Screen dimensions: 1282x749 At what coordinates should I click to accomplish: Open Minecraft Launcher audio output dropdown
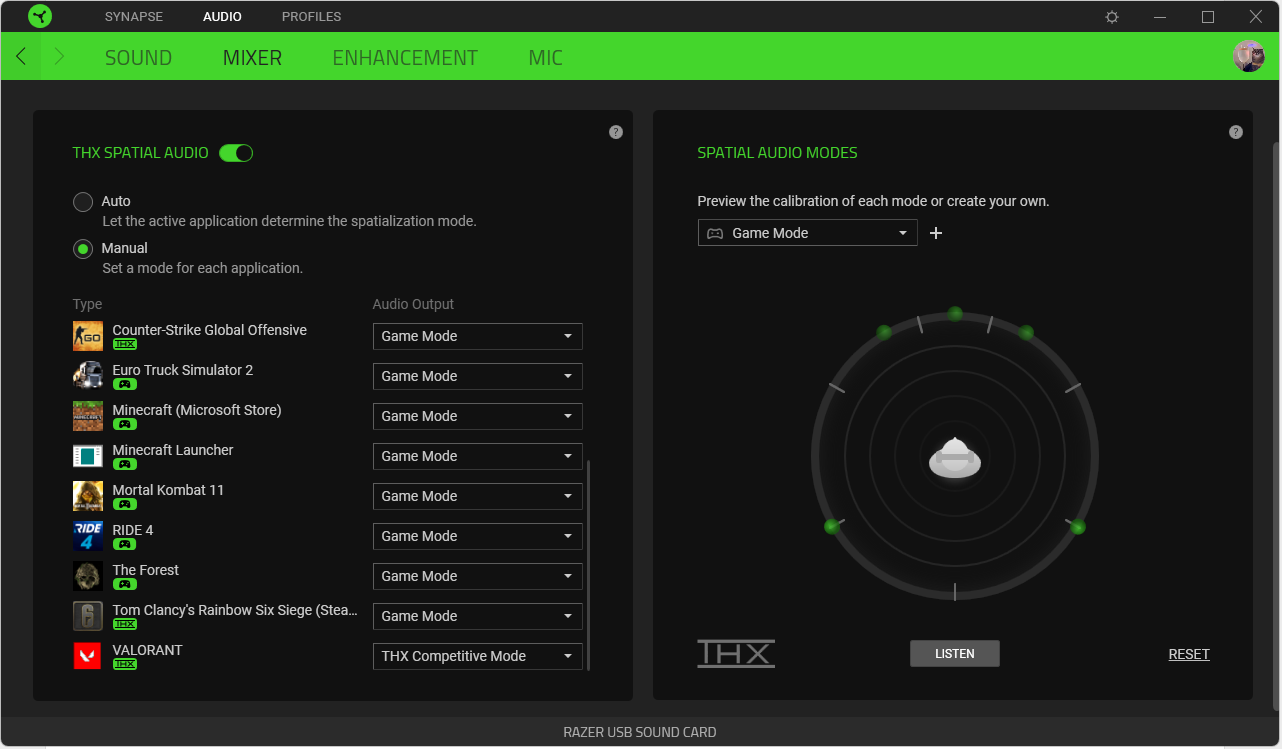(478, 456)
